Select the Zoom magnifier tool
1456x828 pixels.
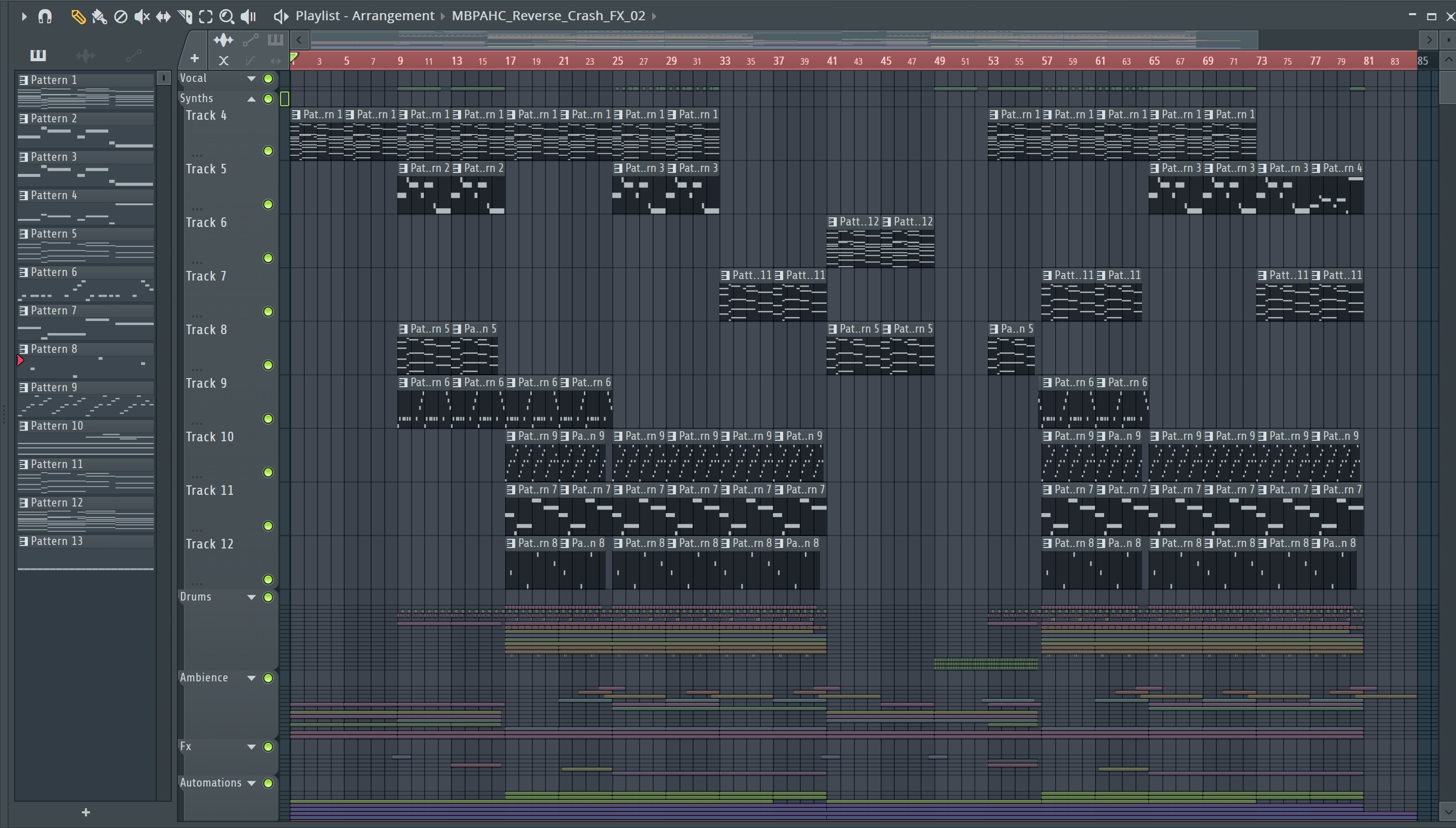pos(227,17)
